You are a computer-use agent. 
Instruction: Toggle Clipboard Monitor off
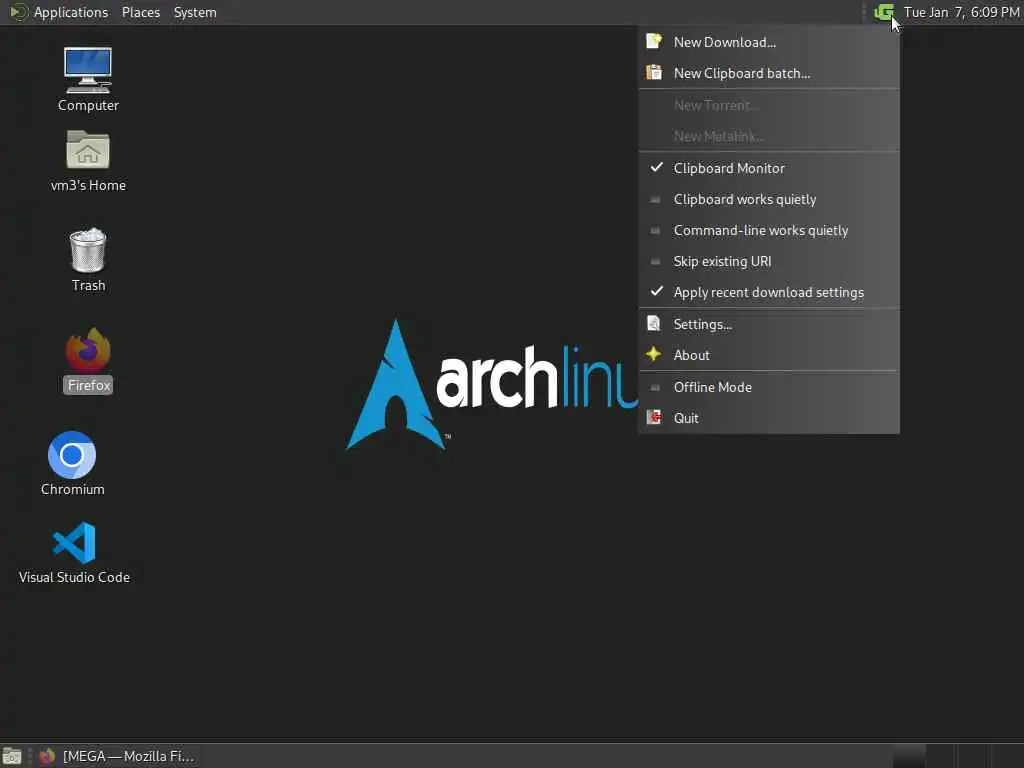769,168
